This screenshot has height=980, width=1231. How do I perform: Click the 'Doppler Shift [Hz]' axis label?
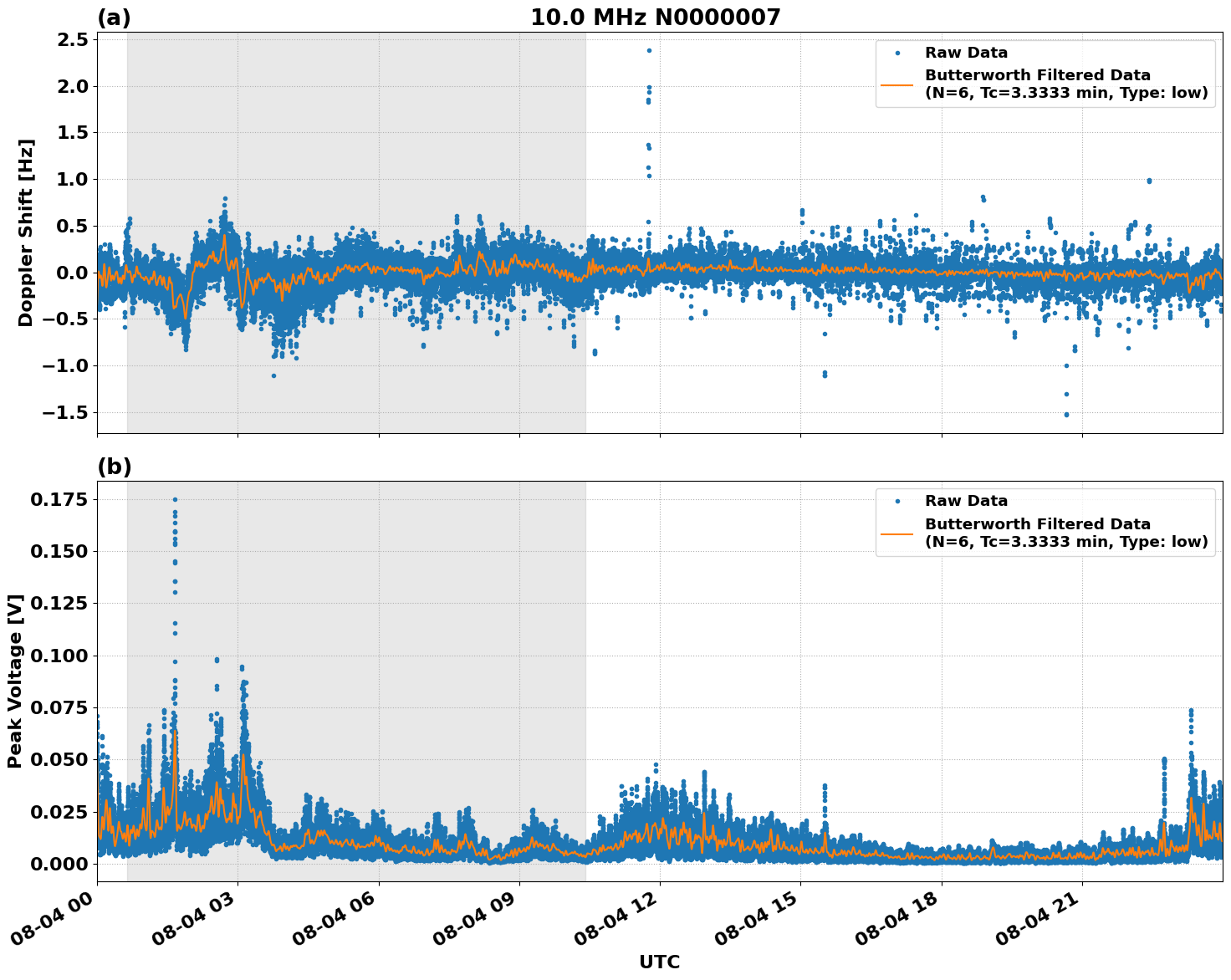pyautogui.click(x=25, y=232)
